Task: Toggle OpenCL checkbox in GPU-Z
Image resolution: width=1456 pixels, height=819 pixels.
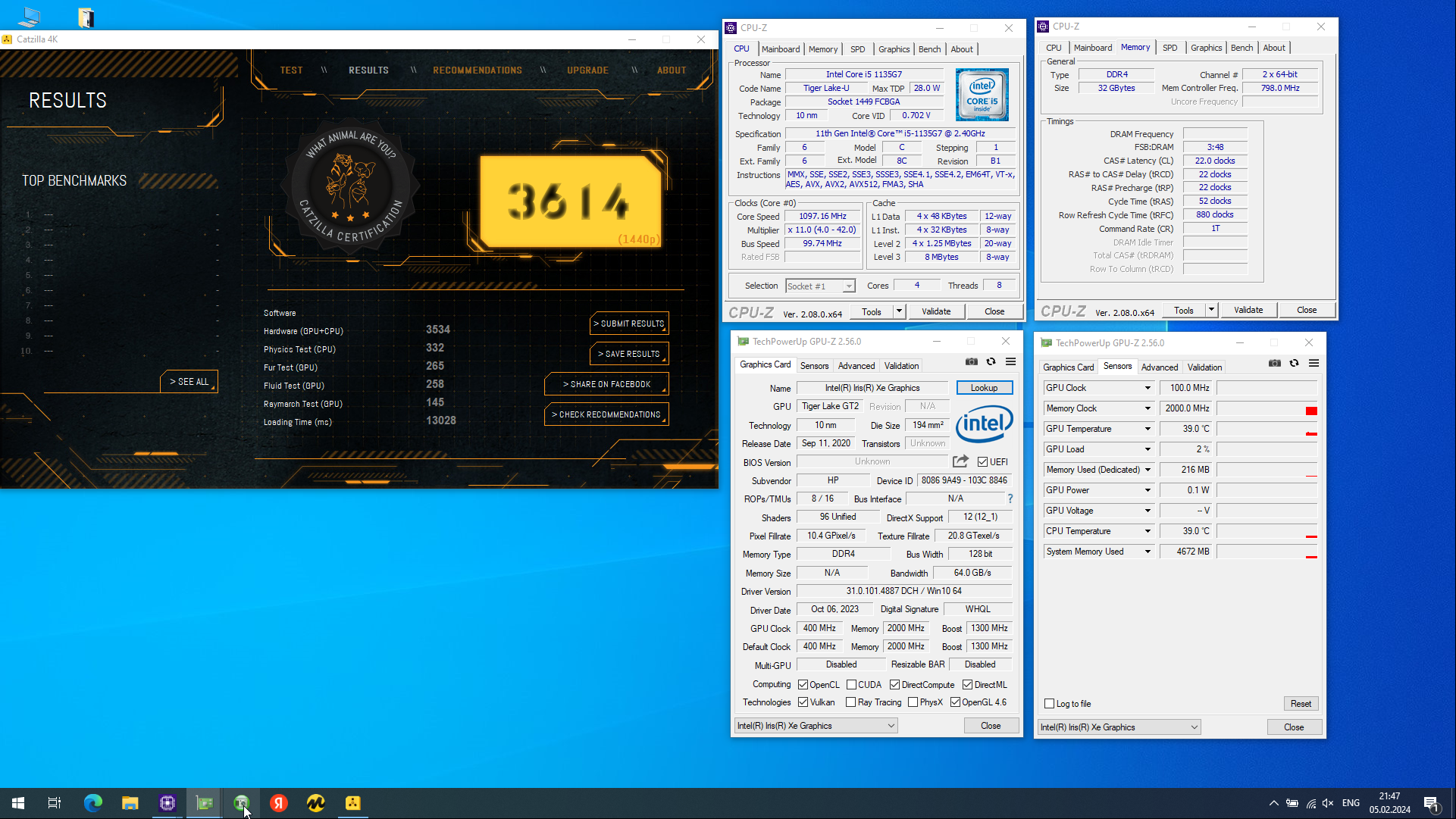Action: 803,685
